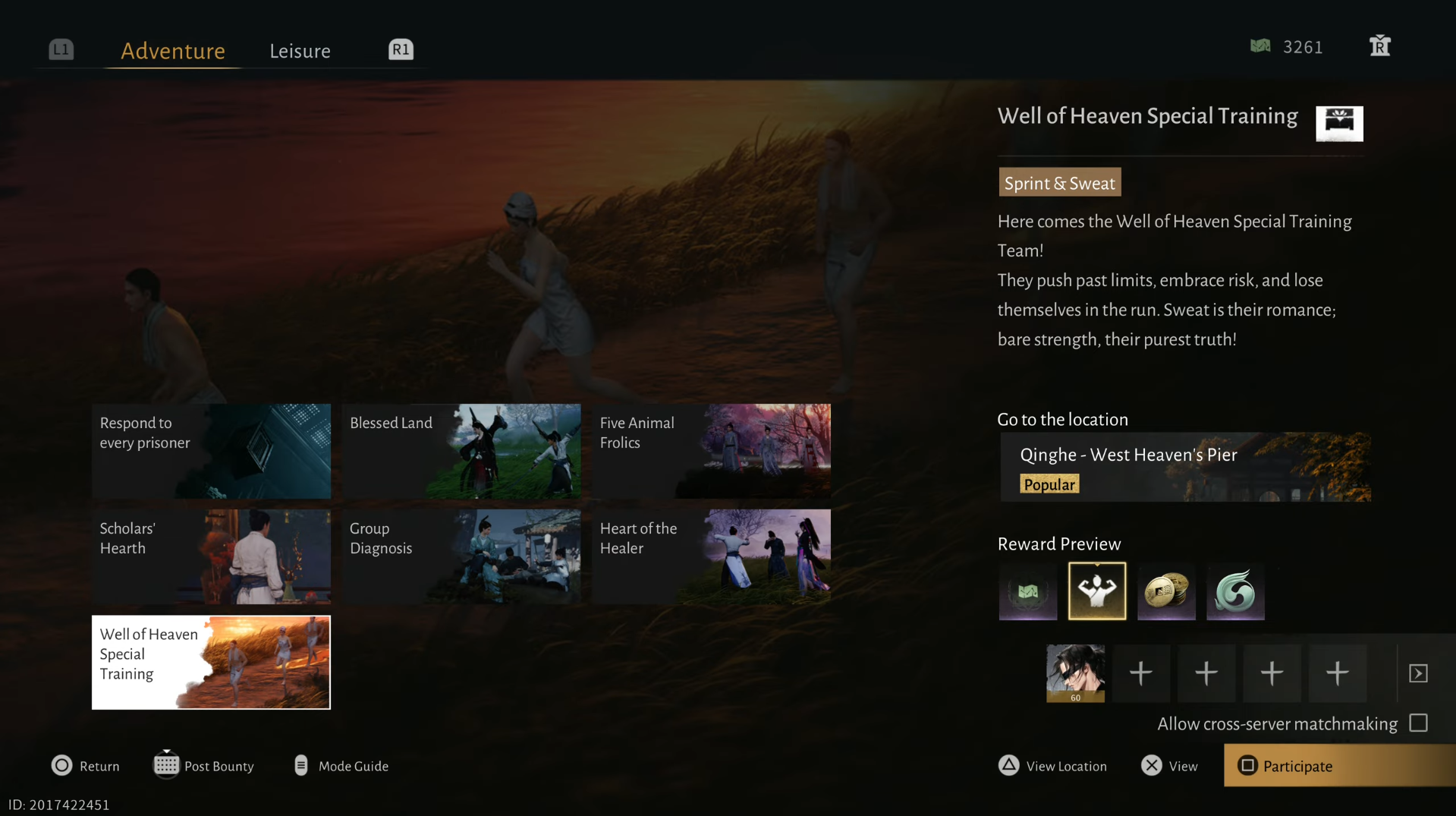Add teammate in first empty plus slot
This screenshot has width=1456, height=816.
[x=1140, y=673]
